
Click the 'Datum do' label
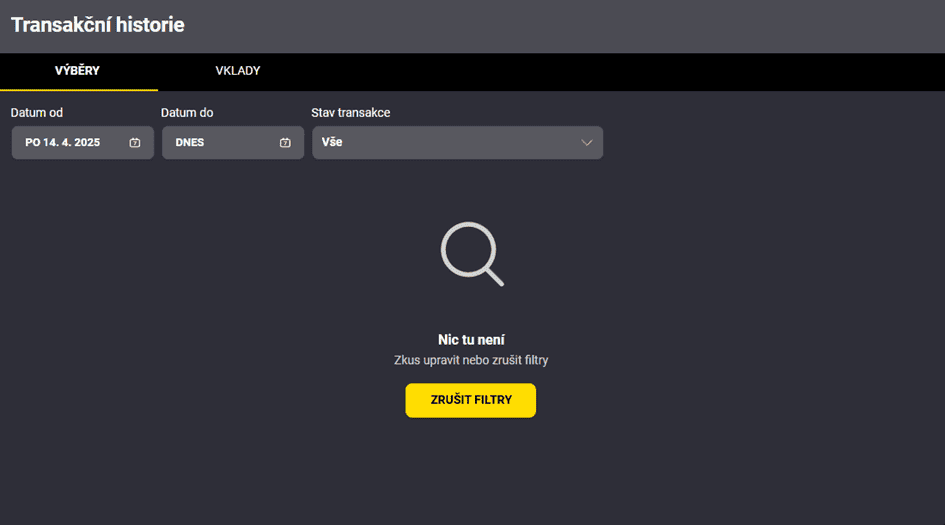pos(187,113)
